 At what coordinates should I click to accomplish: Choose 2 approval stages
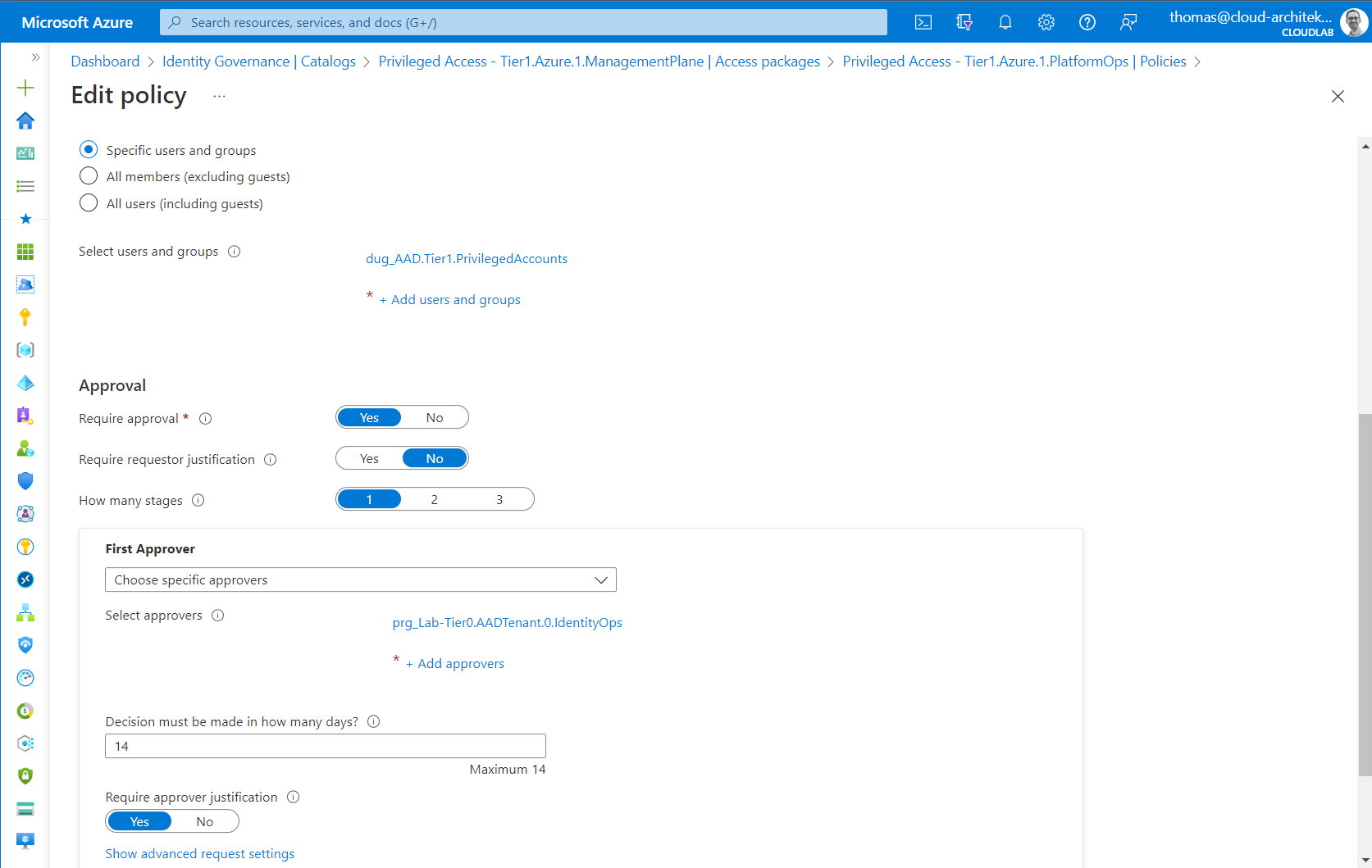coord(435,500)
